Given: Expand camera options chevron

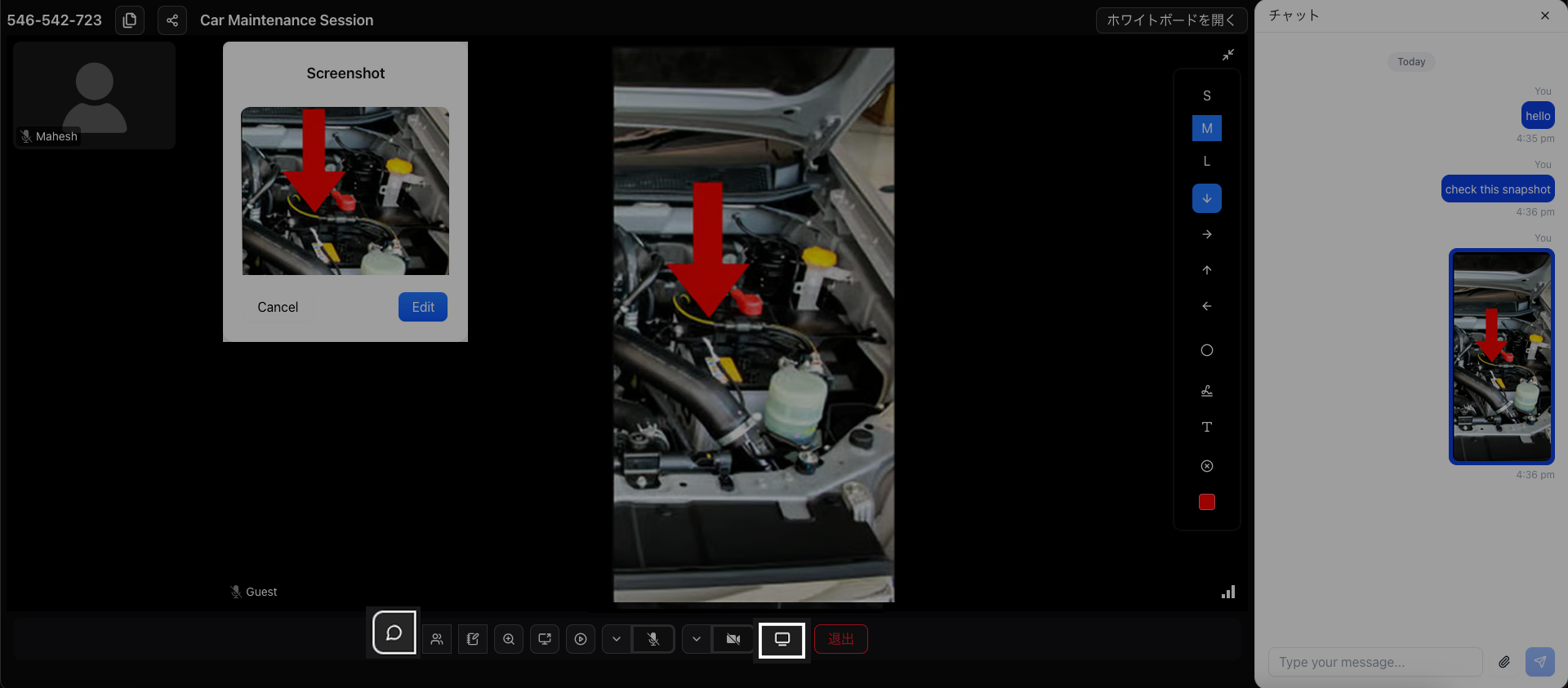Looking at the screenshot, I should point(697,639).
